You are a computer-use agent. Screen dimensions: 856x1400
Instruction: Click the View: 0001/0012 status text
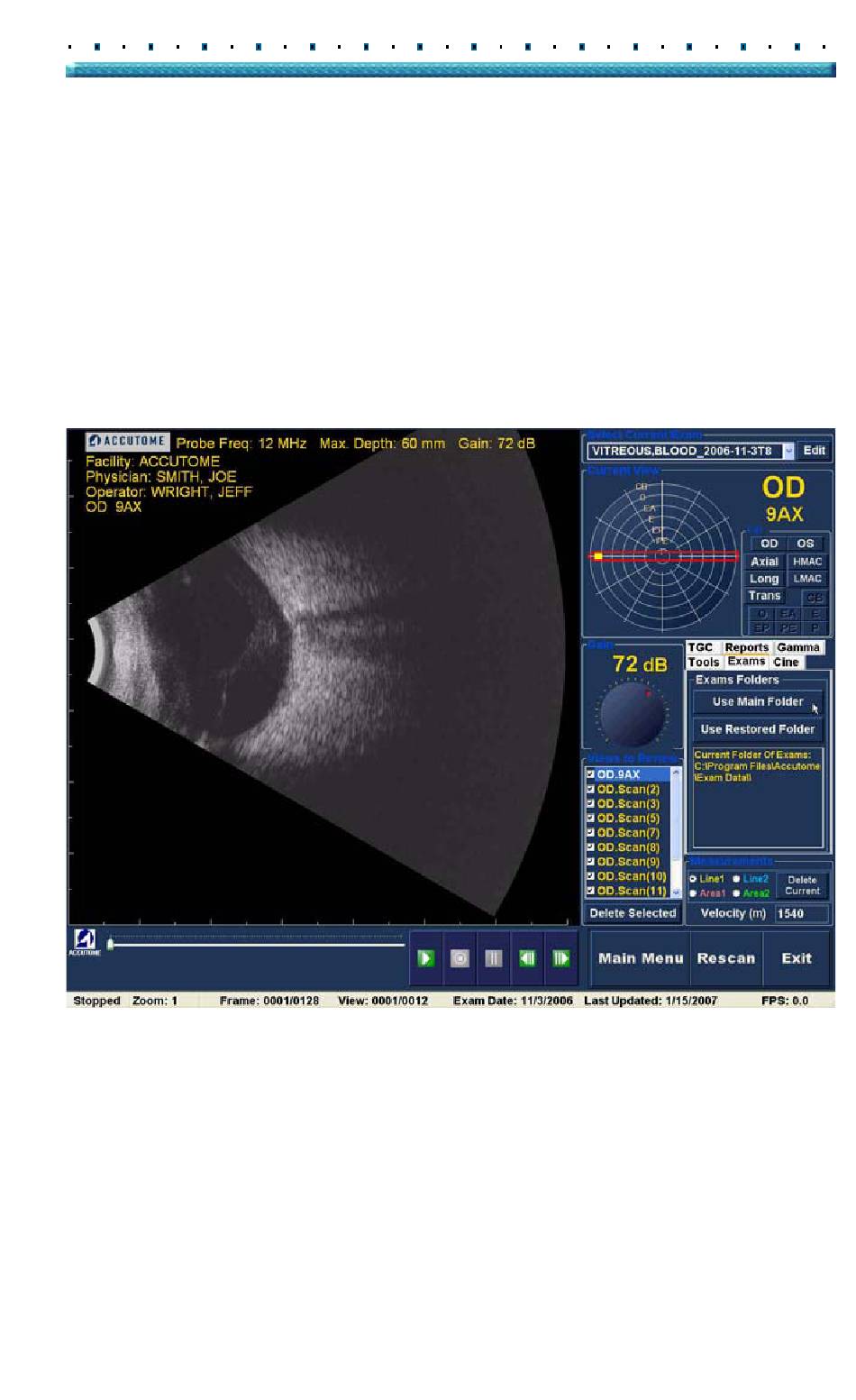[x=383, y=1001]
